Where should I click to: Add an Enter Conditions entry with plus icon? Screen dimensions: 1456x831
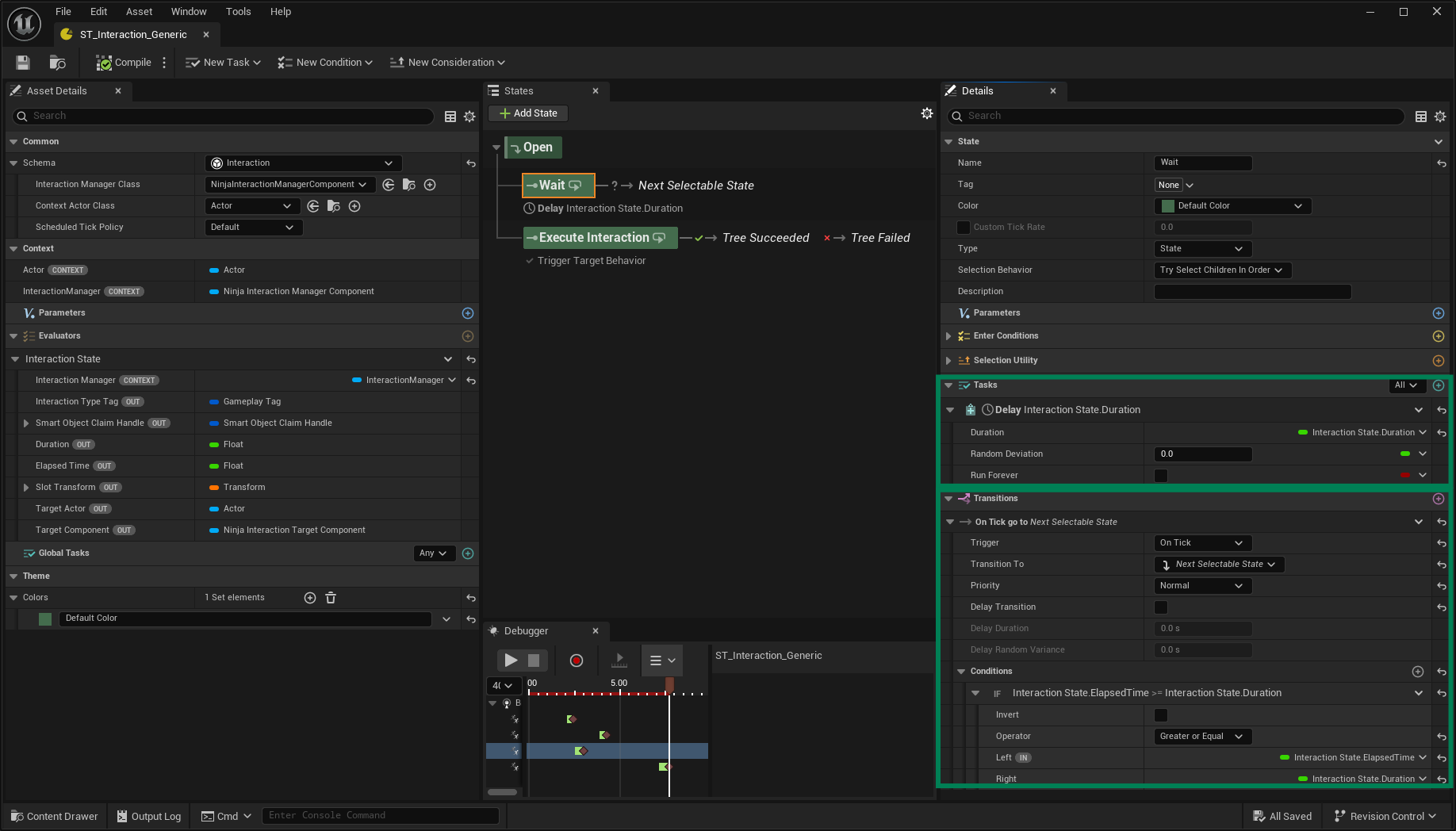(x=1439, y=336)
